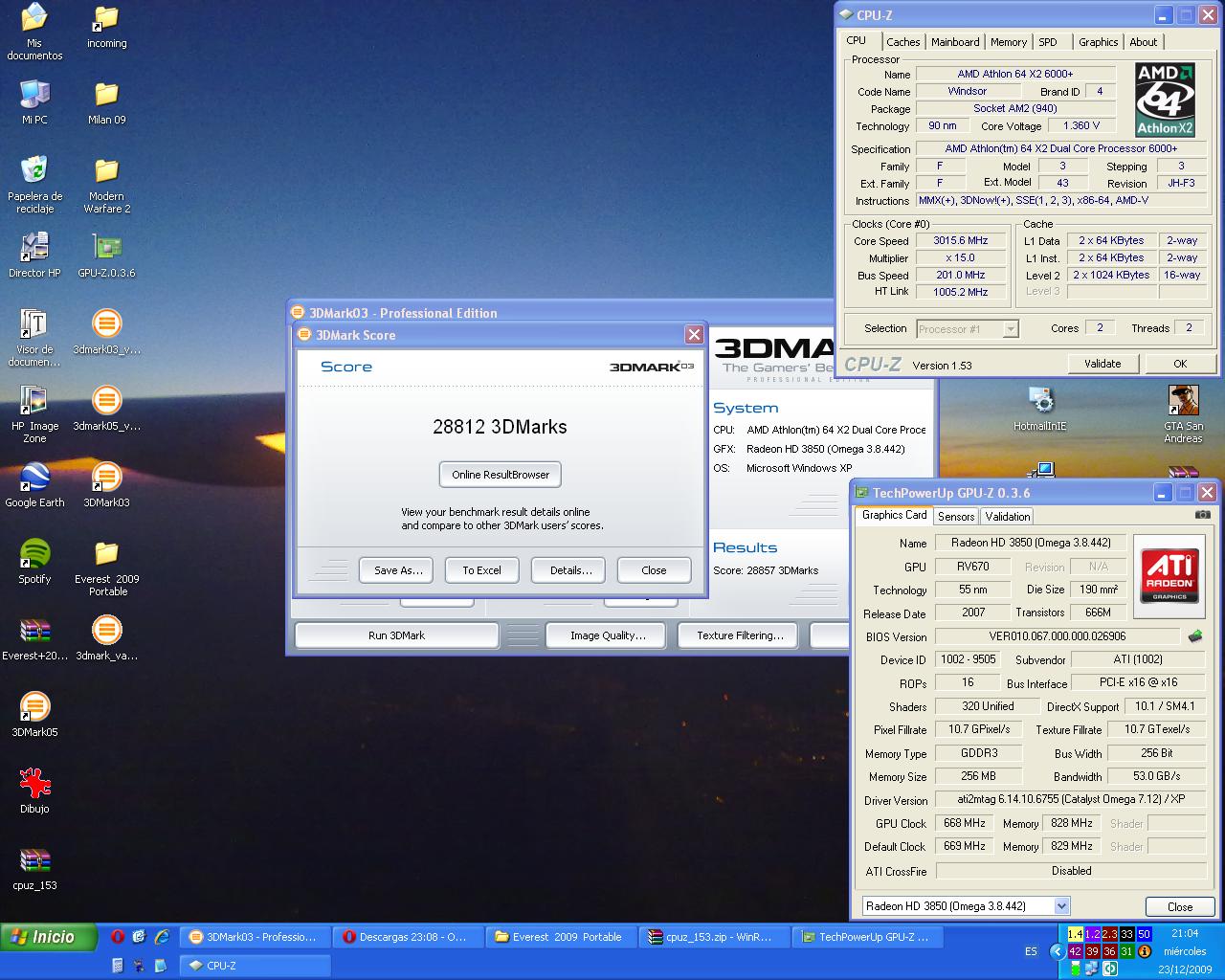Switch to the Graphics tab in CPU-Z

[x=1098, y=42]
